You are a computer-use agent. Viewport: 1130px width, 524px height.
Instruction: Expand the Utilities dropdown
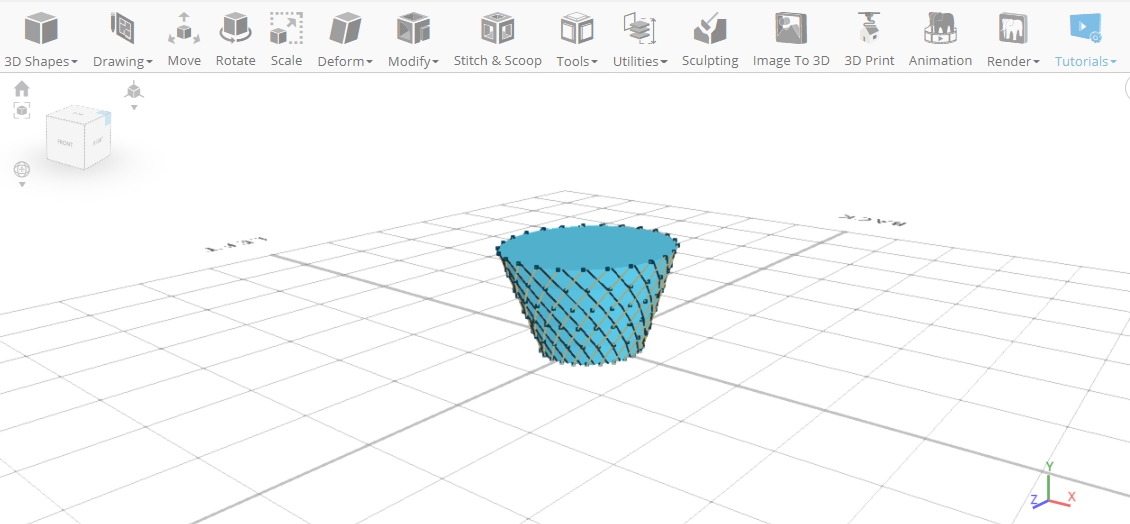[640, 40]
